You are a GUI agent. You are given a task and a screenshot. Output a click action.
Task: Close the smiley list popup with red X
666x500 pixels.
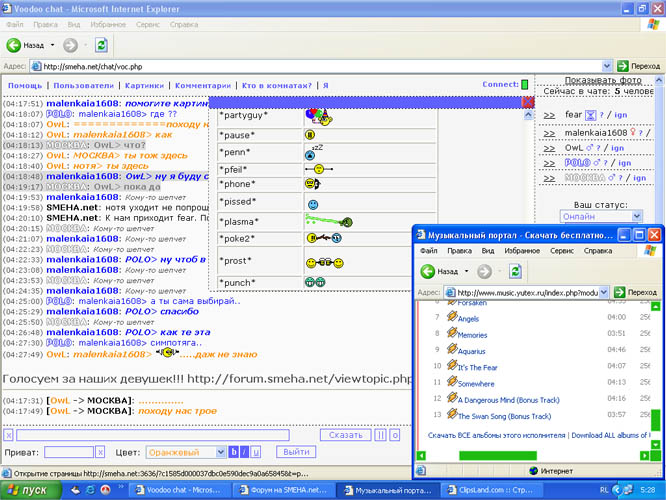(x=528, y=102)
